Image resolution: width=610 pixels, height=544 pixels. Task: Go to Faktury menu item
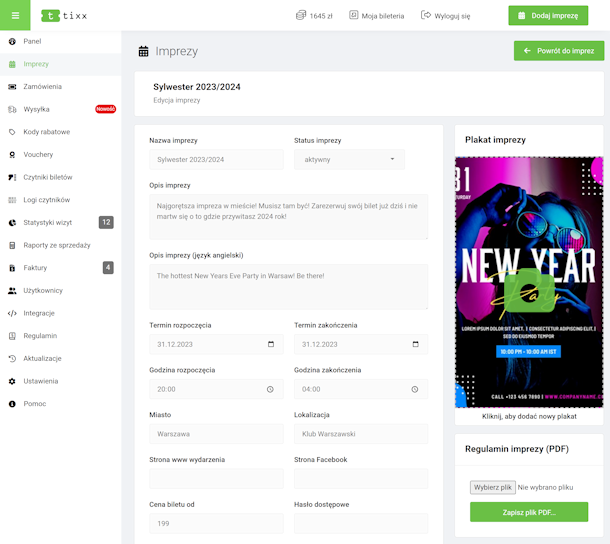tap(35, 268)
